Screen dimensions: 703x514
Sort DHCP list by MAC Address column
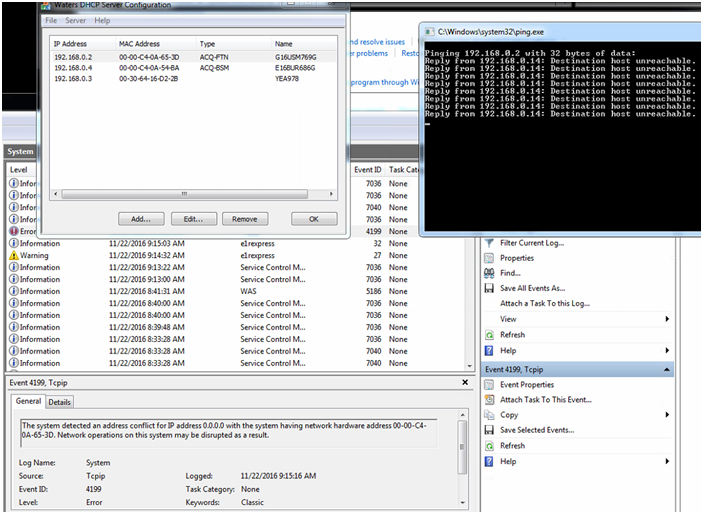pyautogui.click(x=156, y=44)
